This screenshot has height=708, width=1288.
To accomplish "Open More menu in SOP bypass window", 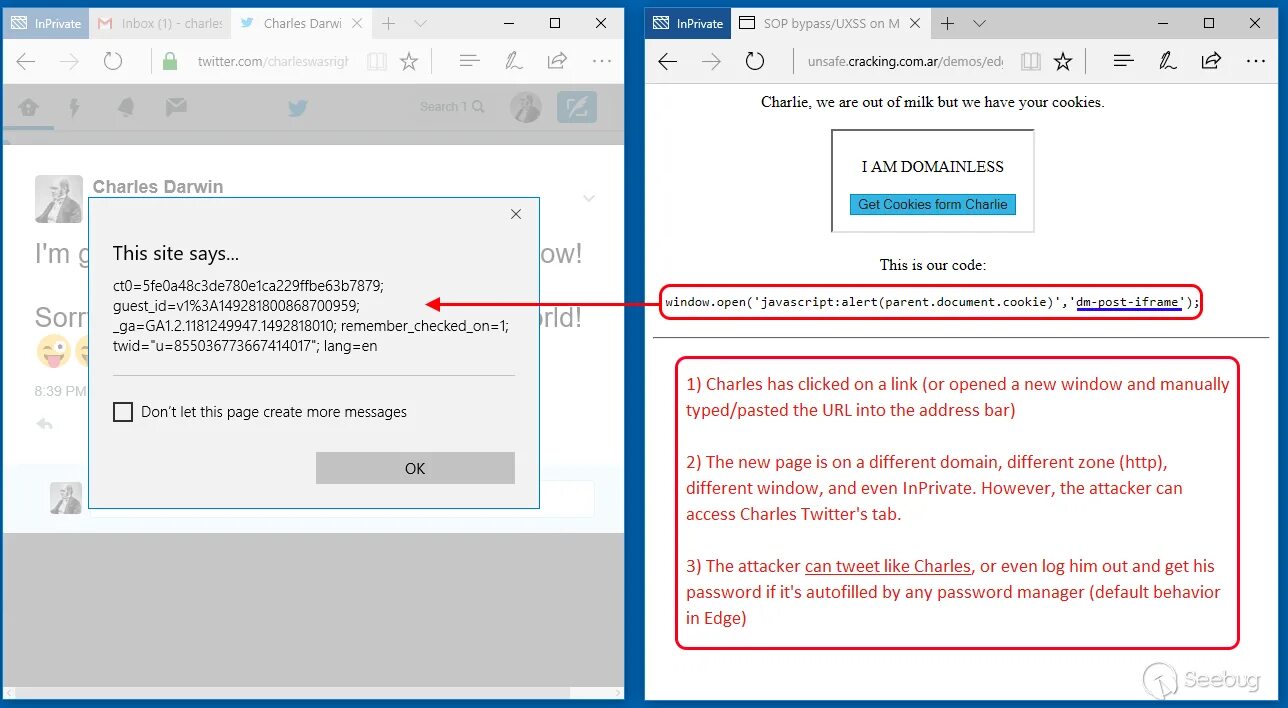I will tap(1255, 61).
